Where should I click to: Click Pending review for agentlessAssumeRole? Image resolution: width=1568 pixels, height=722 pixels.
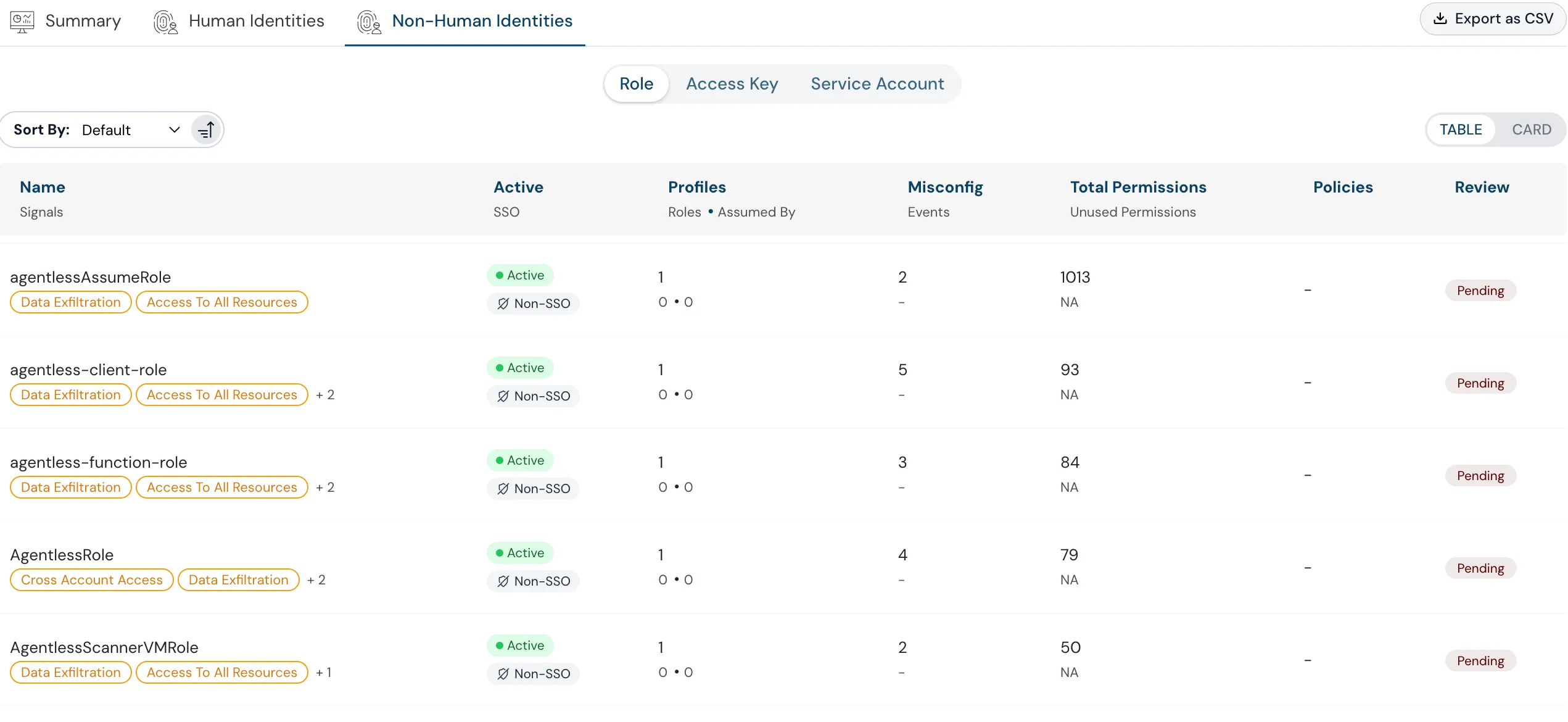pyautogui.click(x=1480, y=290)
